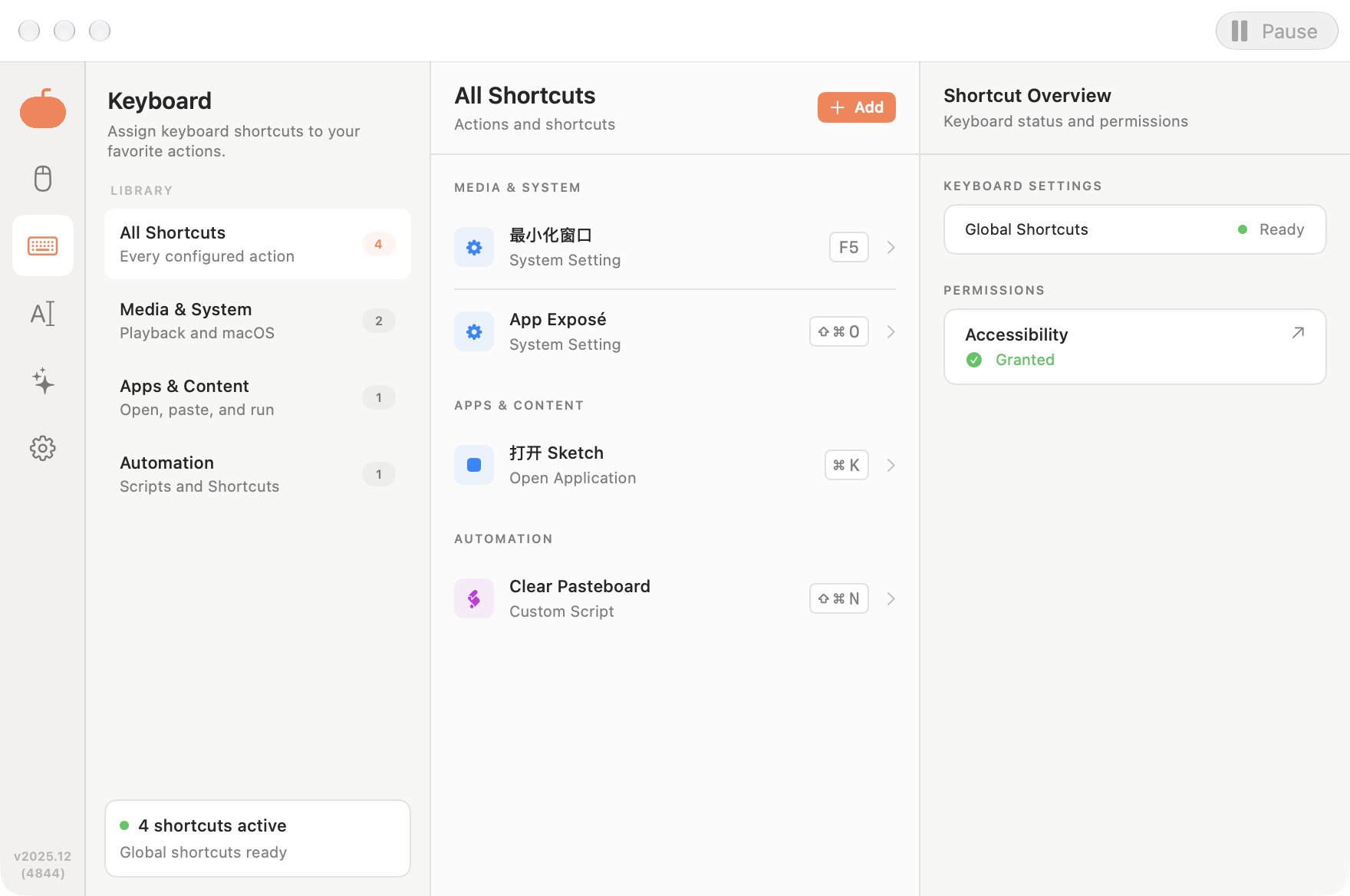
Task: Click the ⇧⌘O shortcut badge
Action: (x=839, y=331)
